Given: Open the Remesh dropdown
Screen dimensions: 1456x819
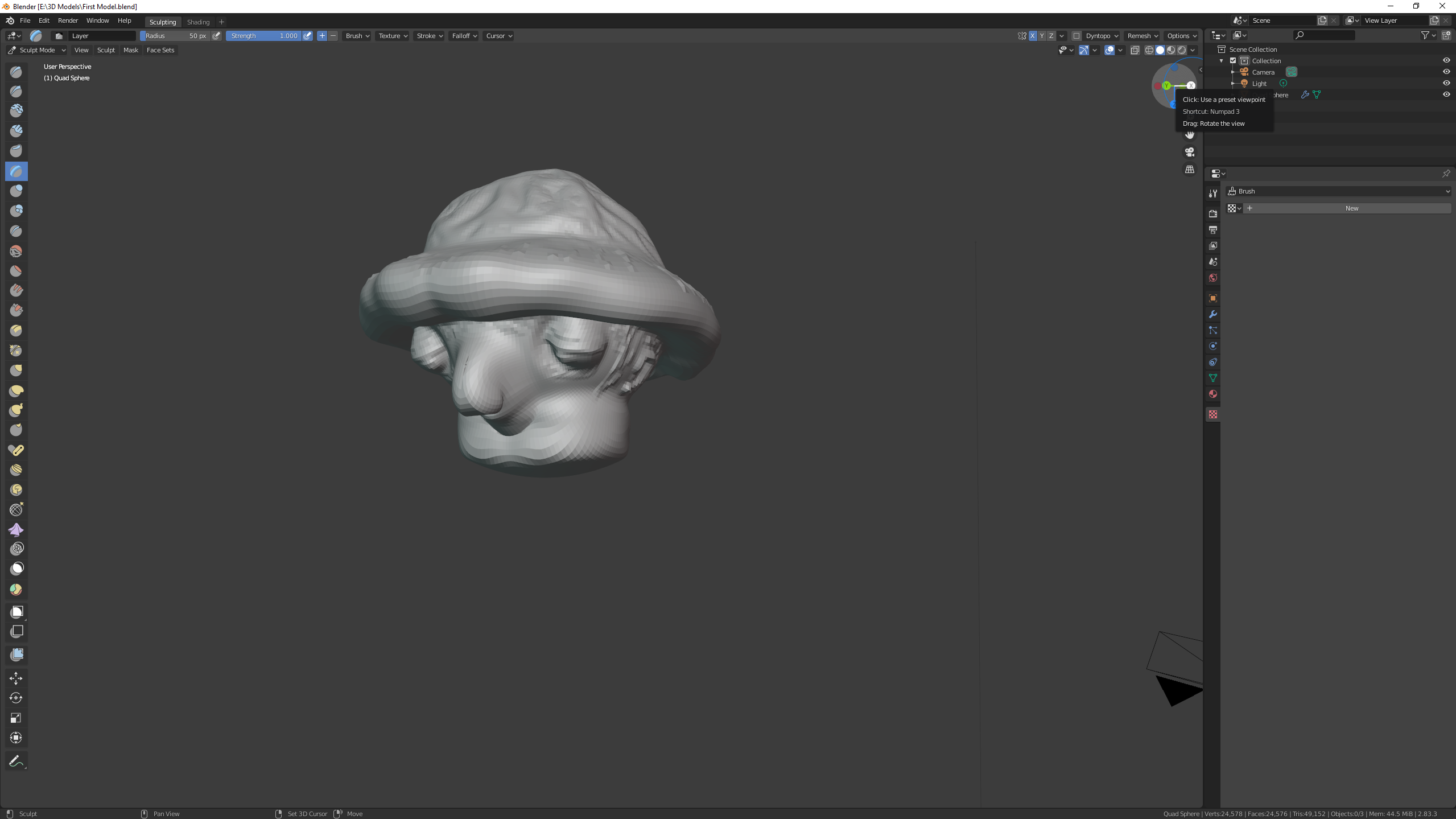Looking at the screenshot, I should pyautogui.click(x=1142, y=36).
